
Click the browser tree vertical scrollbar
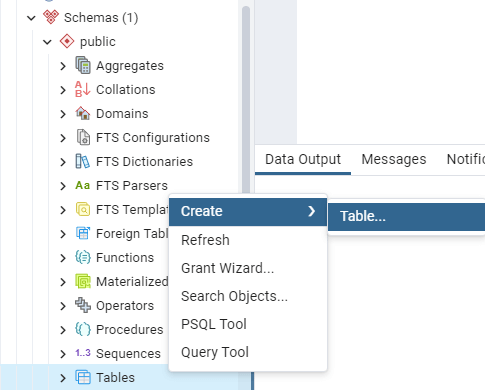[246, 100]
